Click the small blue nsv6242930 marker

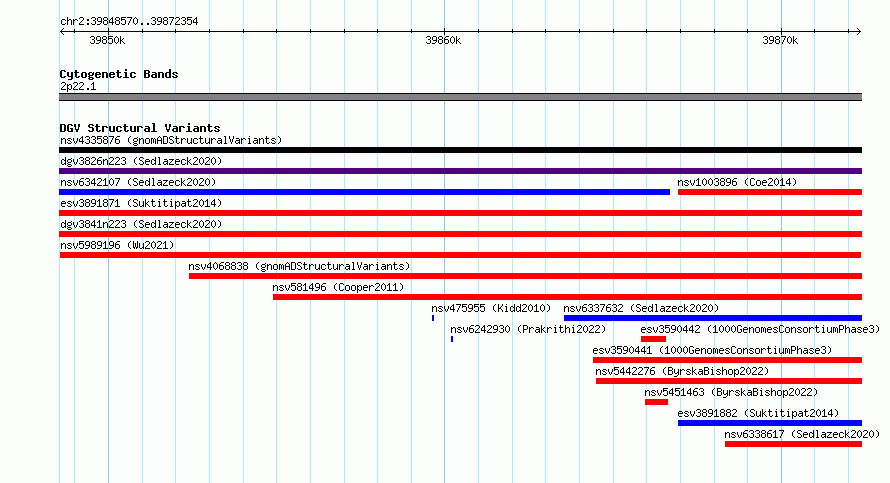[x=452, y=339]
